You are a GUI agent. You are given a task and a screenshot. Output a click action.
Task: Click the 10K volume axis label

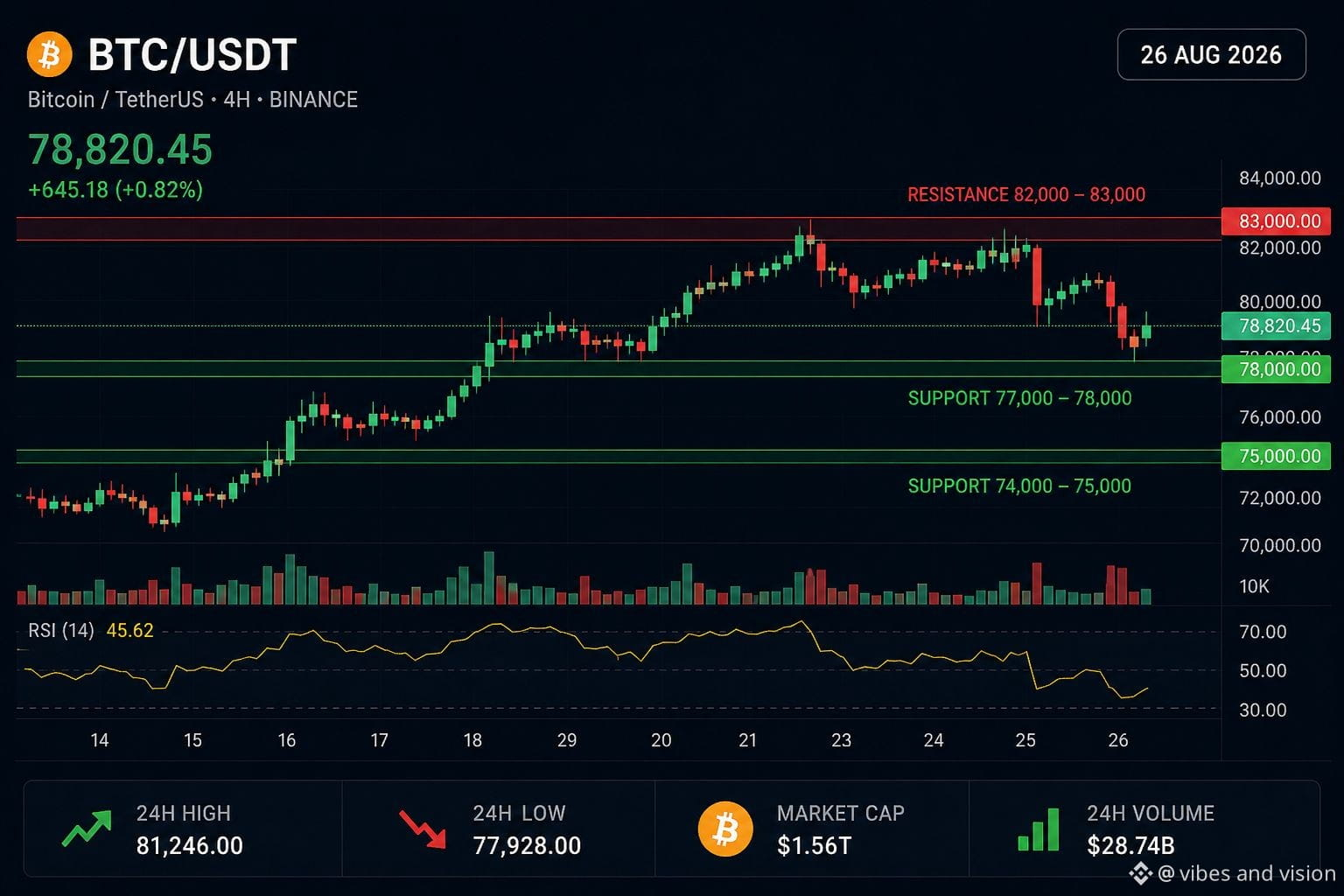tap(1254, 586)
